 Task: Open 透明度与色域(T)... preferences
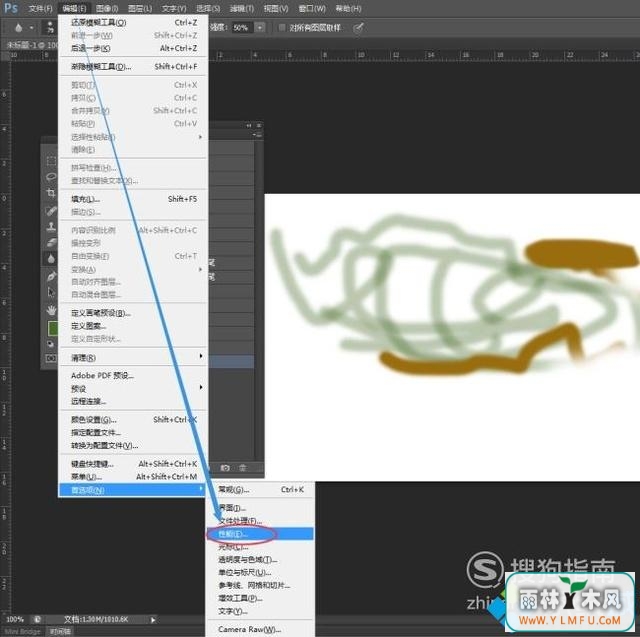point(260,559)
